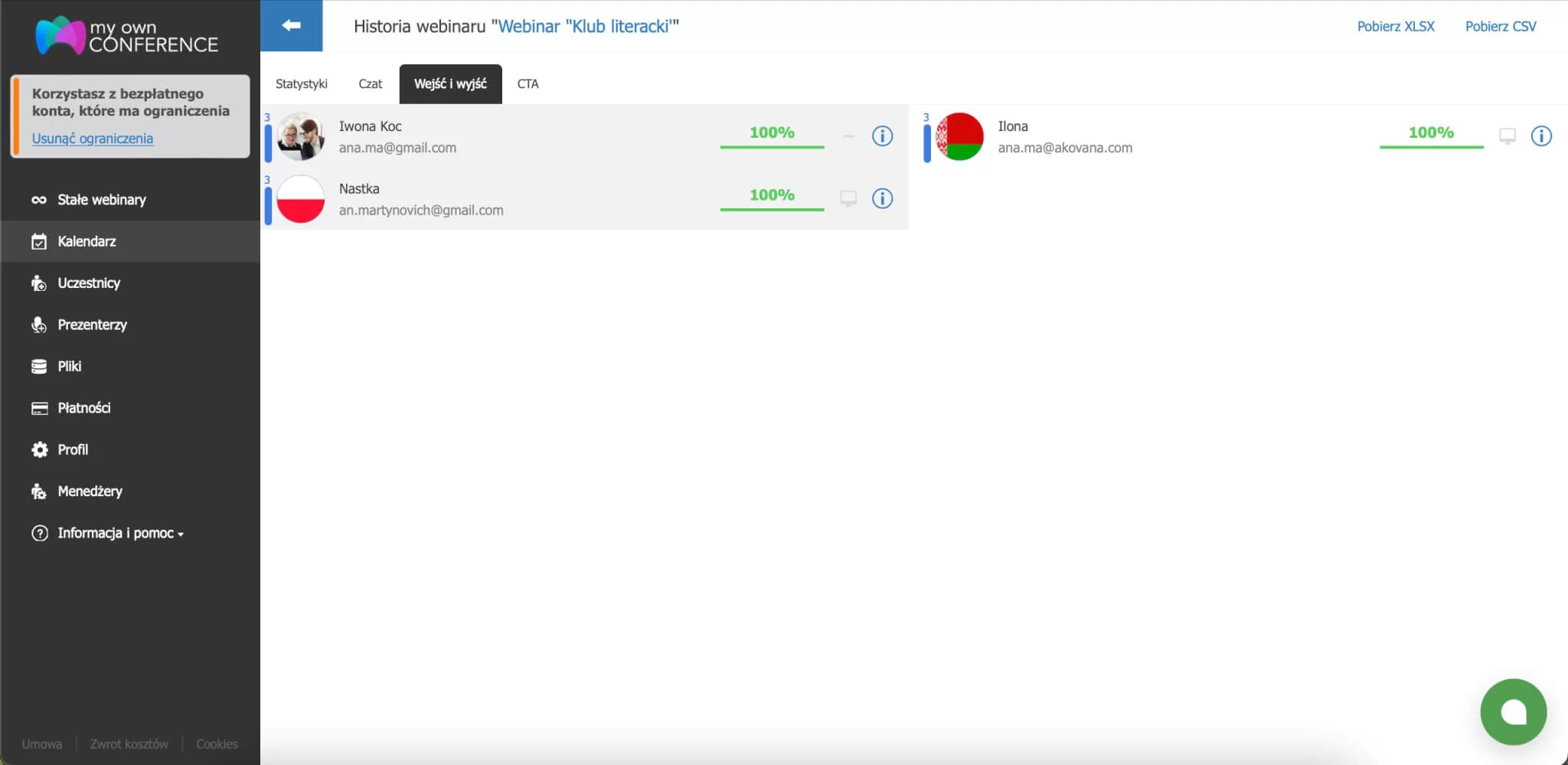This screenshot has height=765, width=1568.
Task: Click the Pobierz XLSX link
Action: click(x=1396, y=25)
